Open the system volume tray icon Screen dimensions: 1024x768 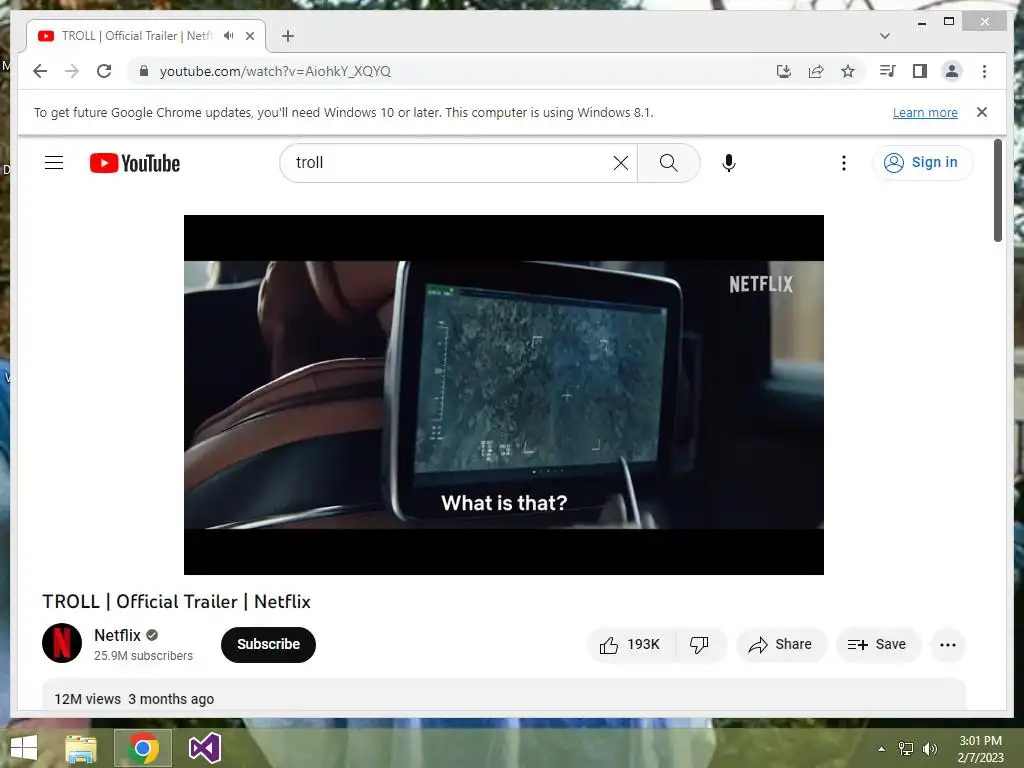click(930, 749)
